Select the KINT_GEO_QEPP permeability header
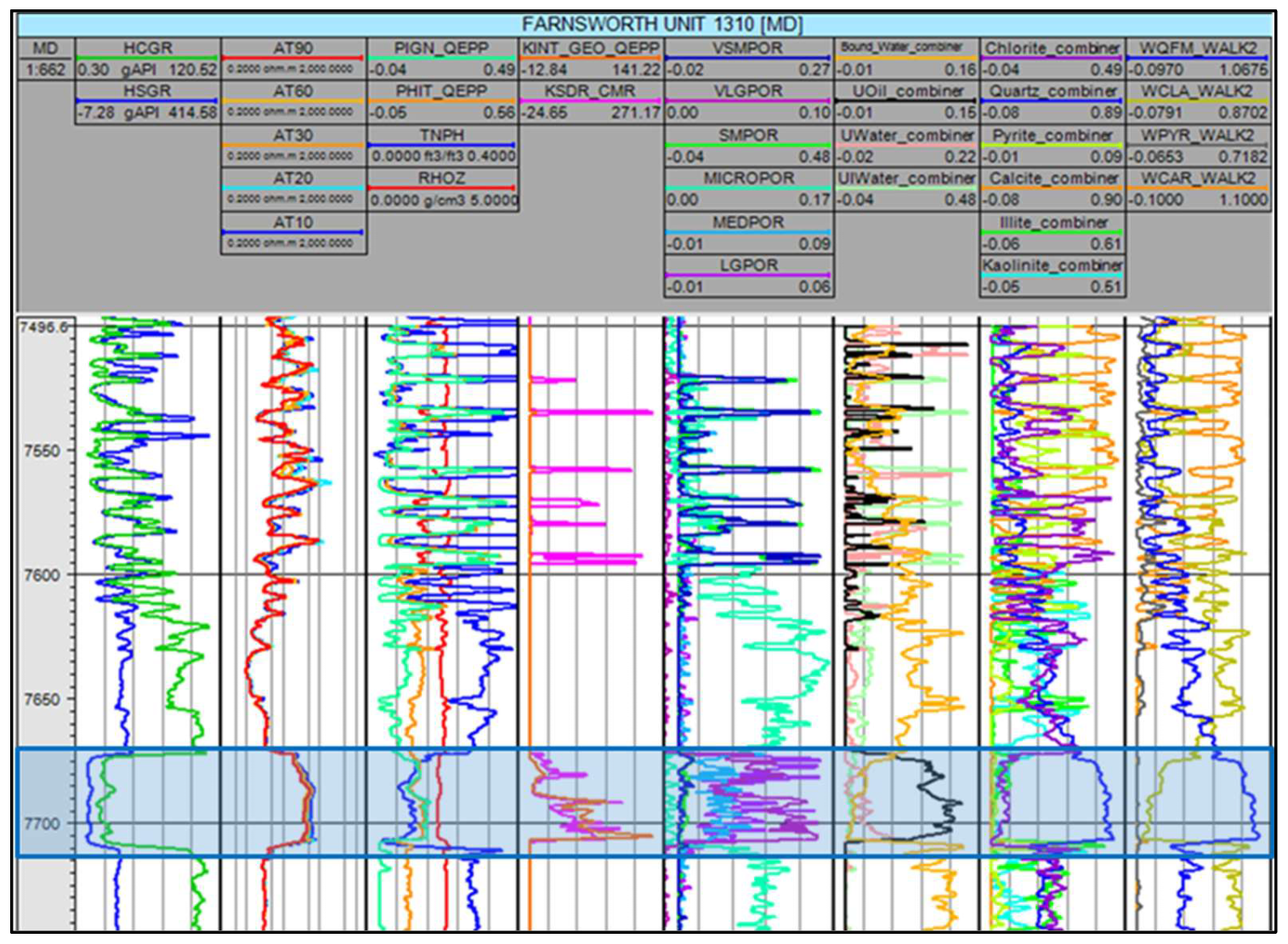 (x=590, y=48)
